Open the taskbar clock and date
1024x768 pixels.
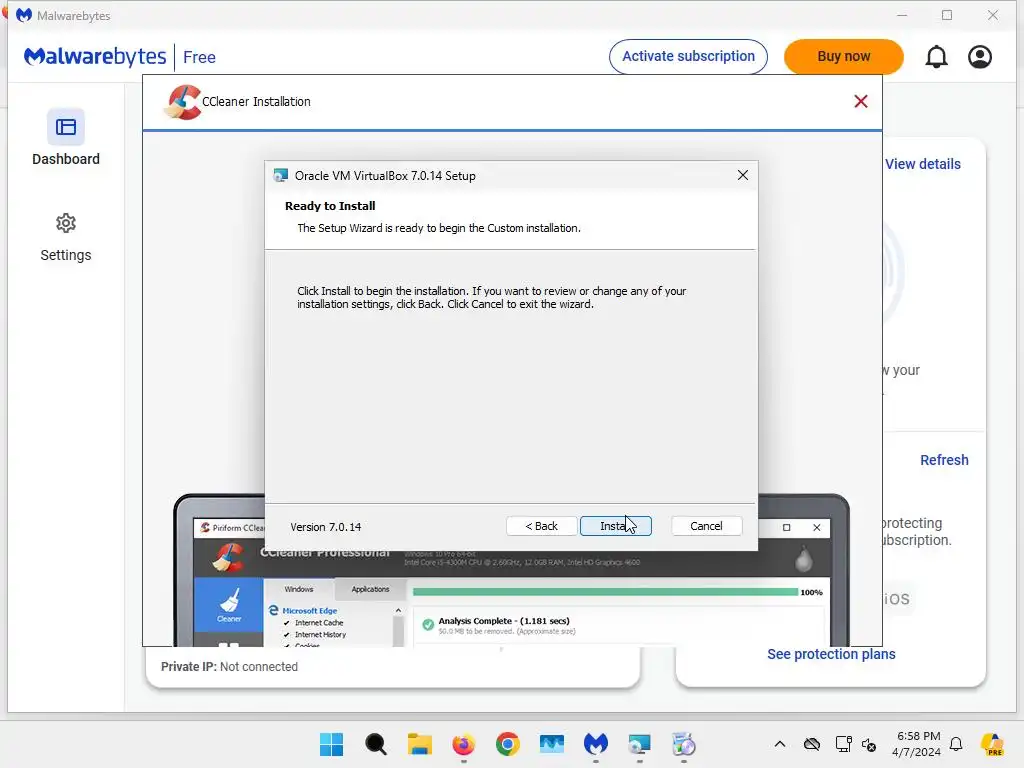918,744
